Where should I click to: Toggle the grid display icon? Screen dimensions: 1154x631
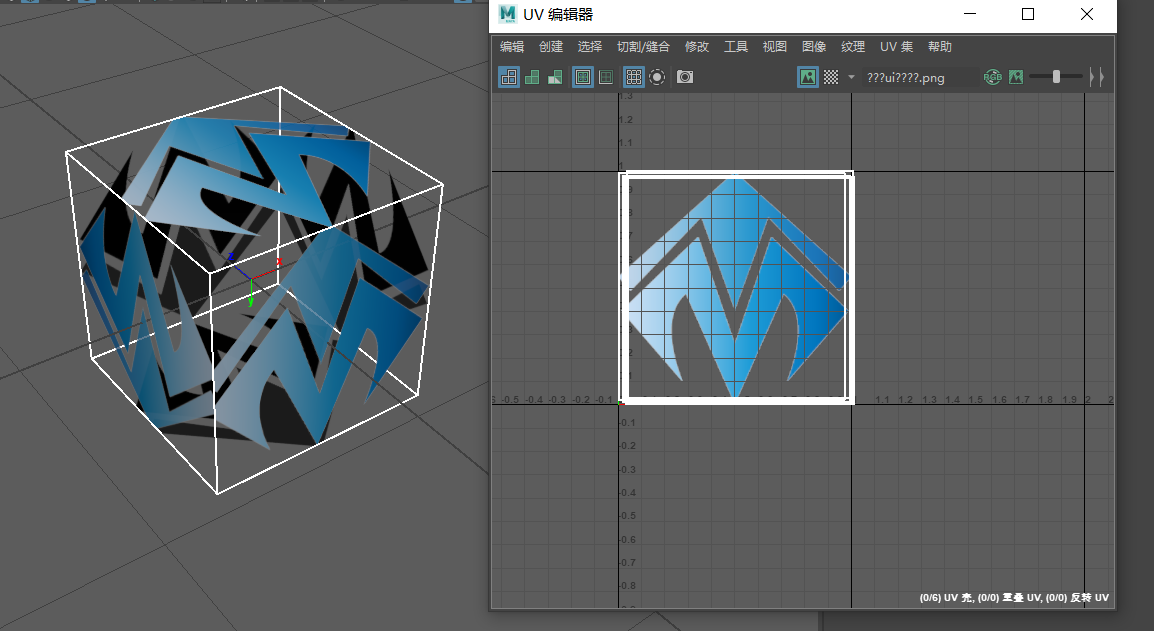pyautogui.click(x=634, y=77)
